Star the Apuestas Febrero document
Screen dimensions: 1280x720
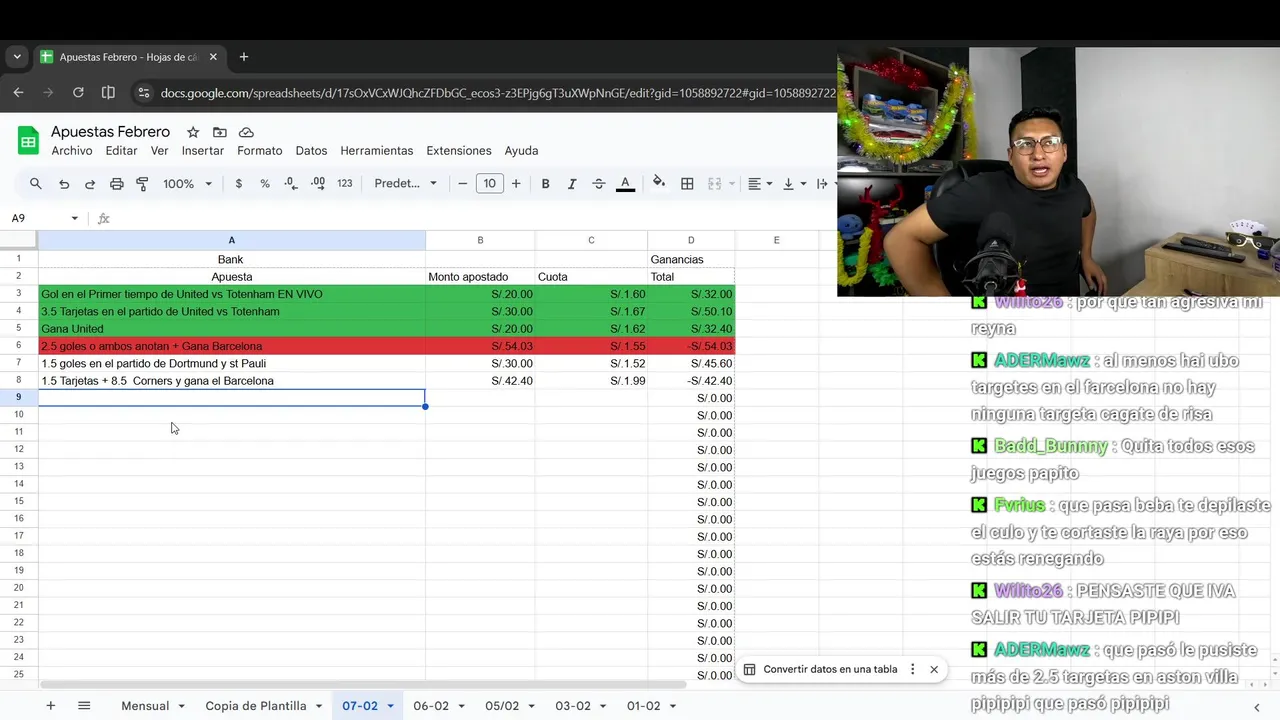pyautogui.click(x=193, y=132)
